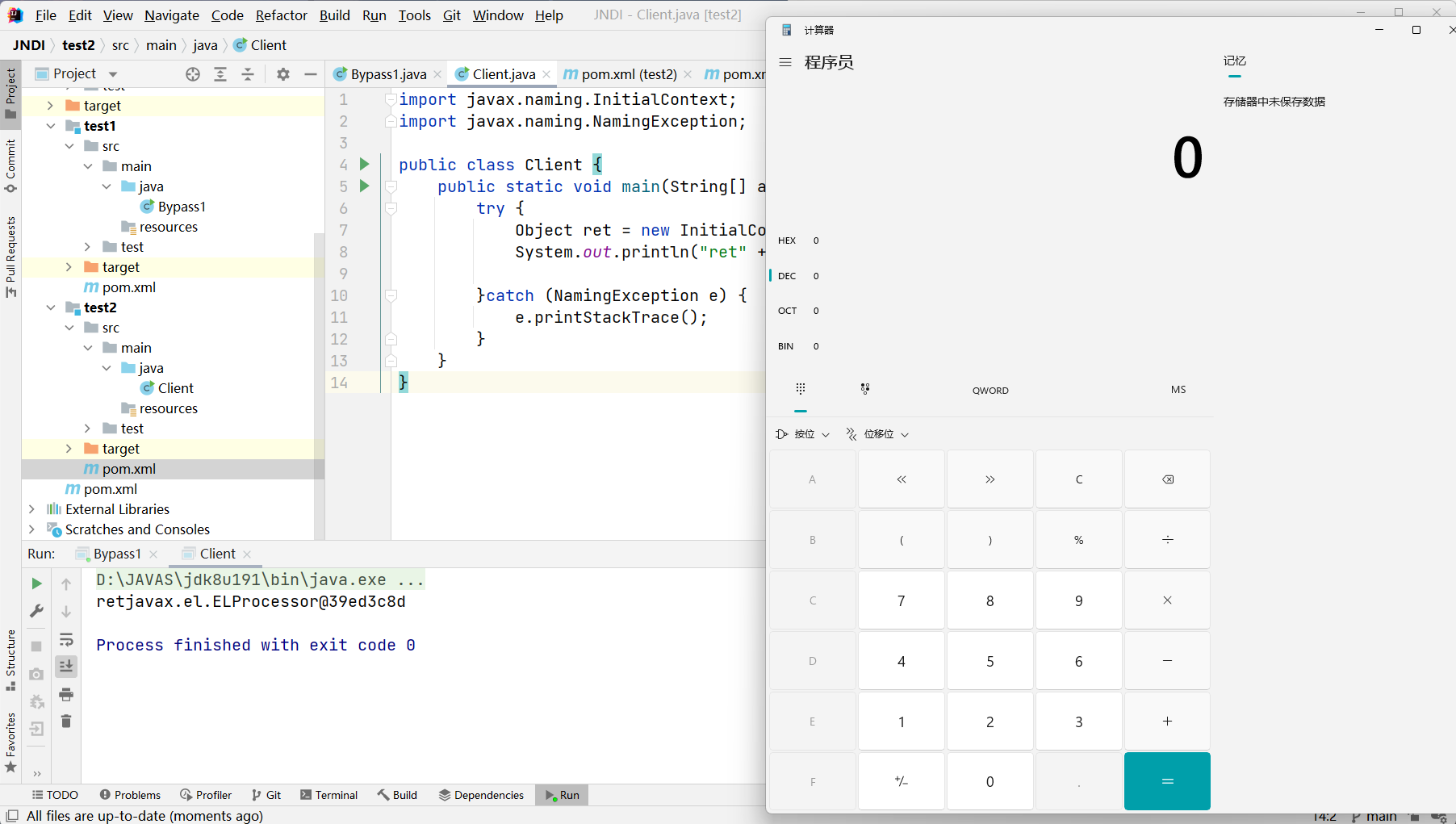Open the Git menu

point(451,15)
